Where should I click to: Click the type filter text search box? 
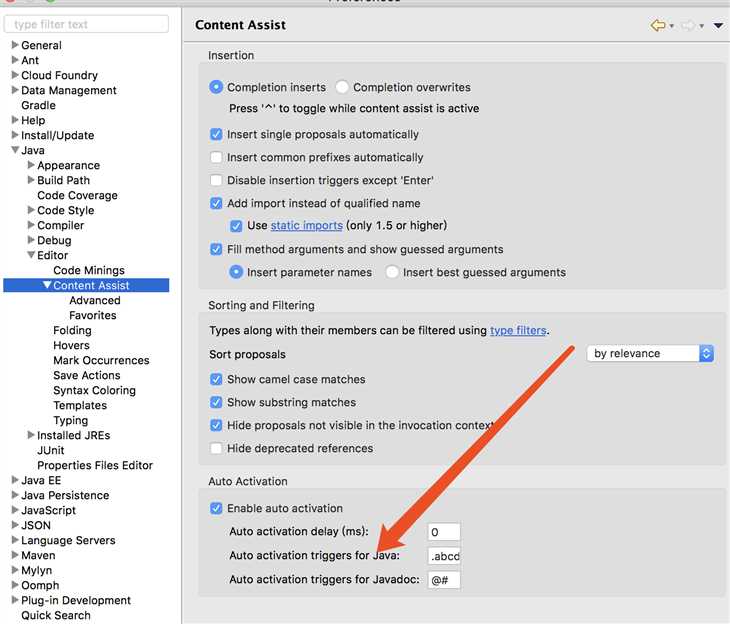[86, 24]
